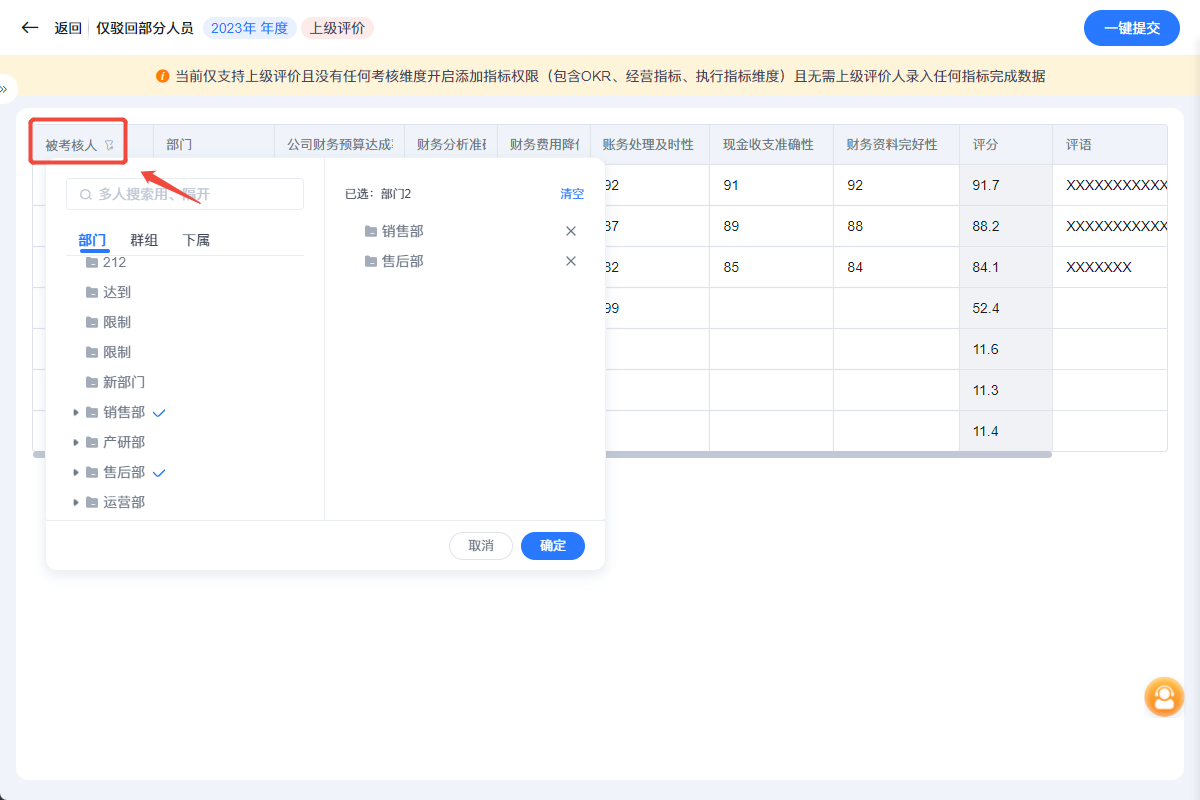Remove 售后部 from selected list
Screen dimensions: 1200x800
[x=571, y=261]
